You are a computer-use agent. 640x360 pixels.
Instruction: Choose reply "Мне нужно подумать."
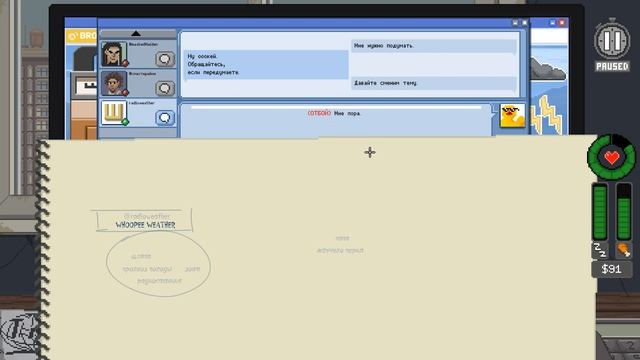pos(433,46)
